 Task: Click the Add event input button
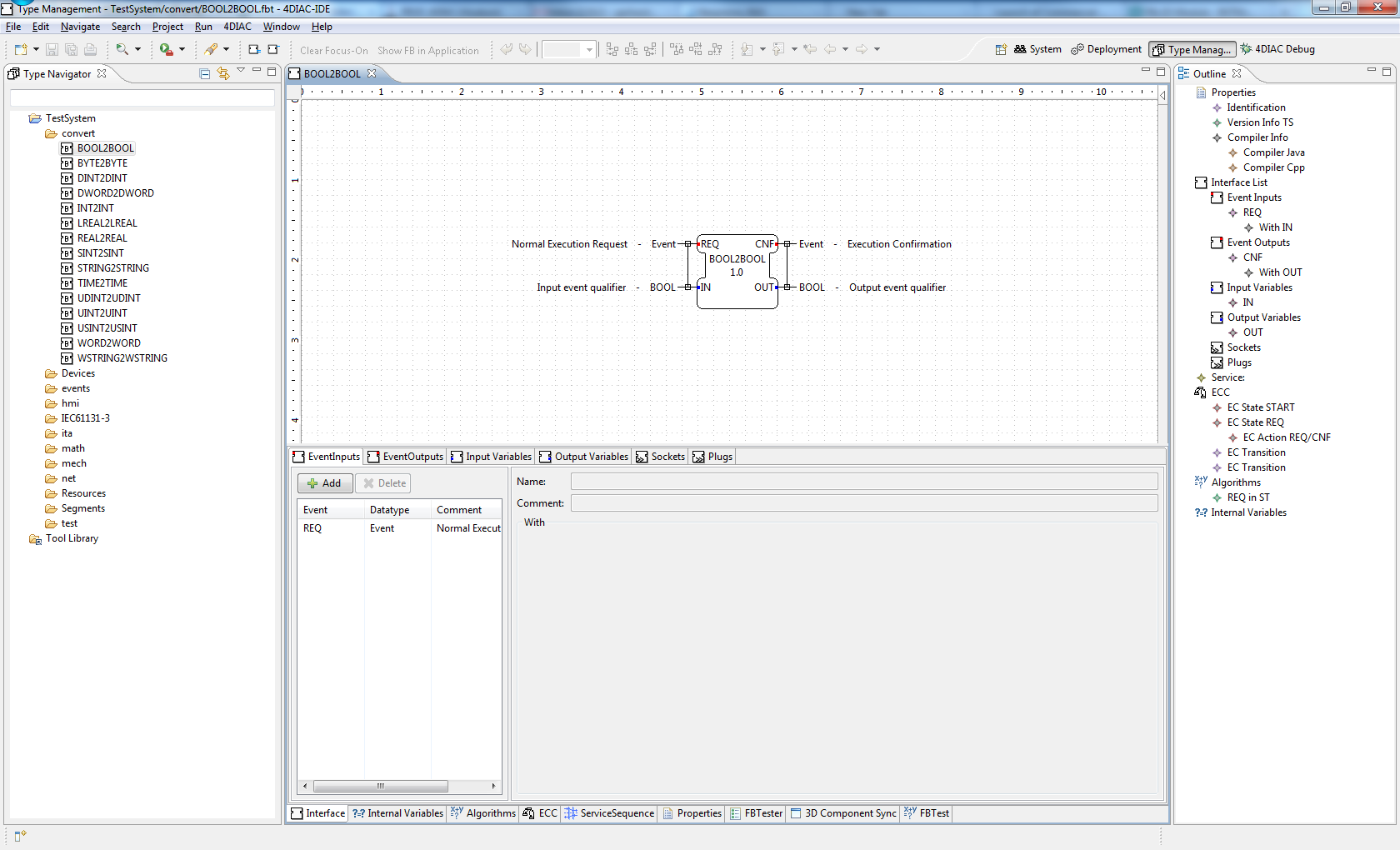325,483
